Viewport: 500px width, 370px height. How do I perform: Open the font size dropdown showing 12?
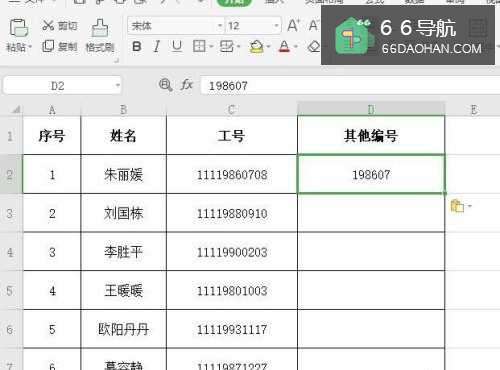(x=276, y=26)
